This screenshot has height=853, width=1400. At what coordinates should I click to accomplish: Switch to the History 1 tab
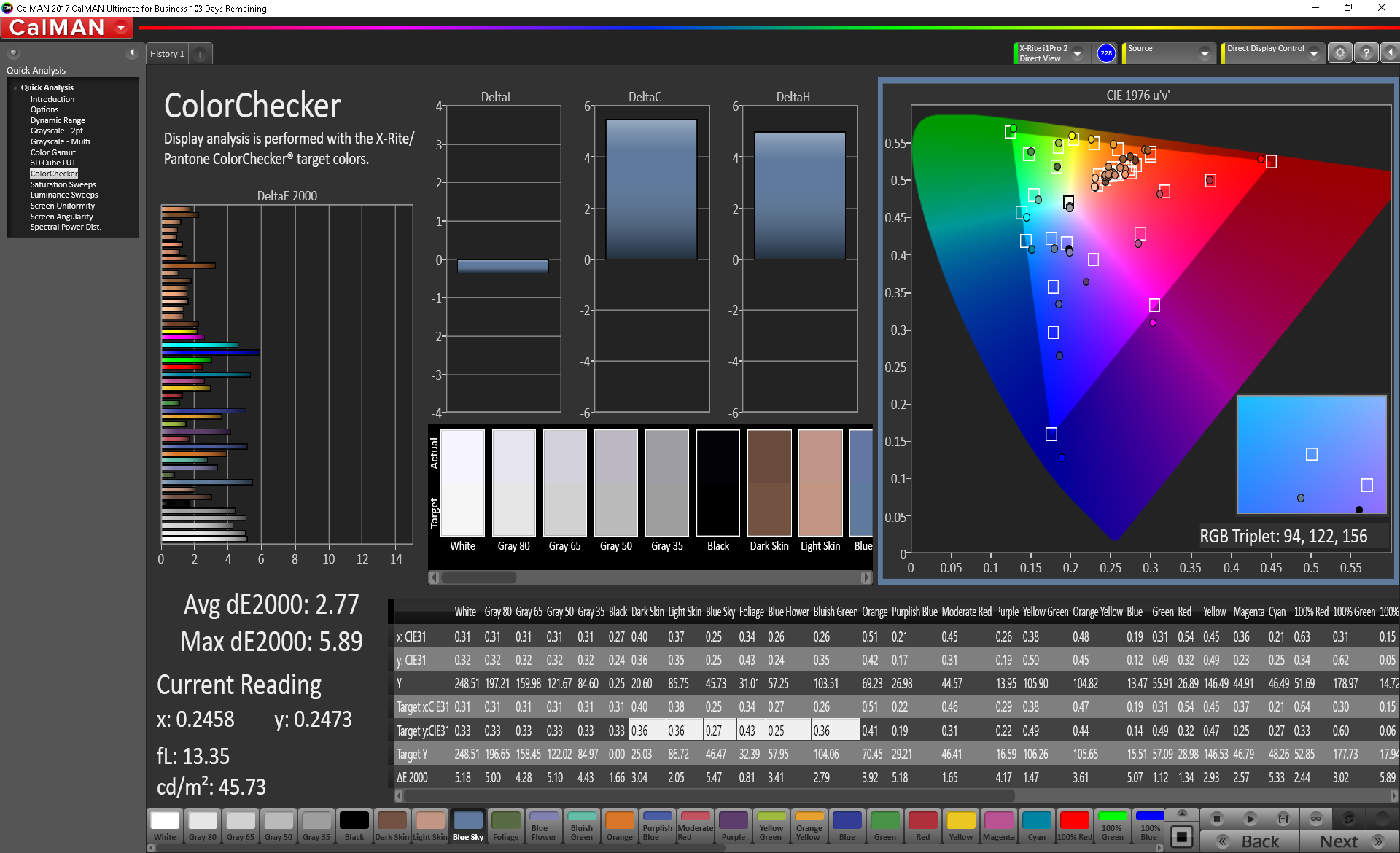pos(167,54)
